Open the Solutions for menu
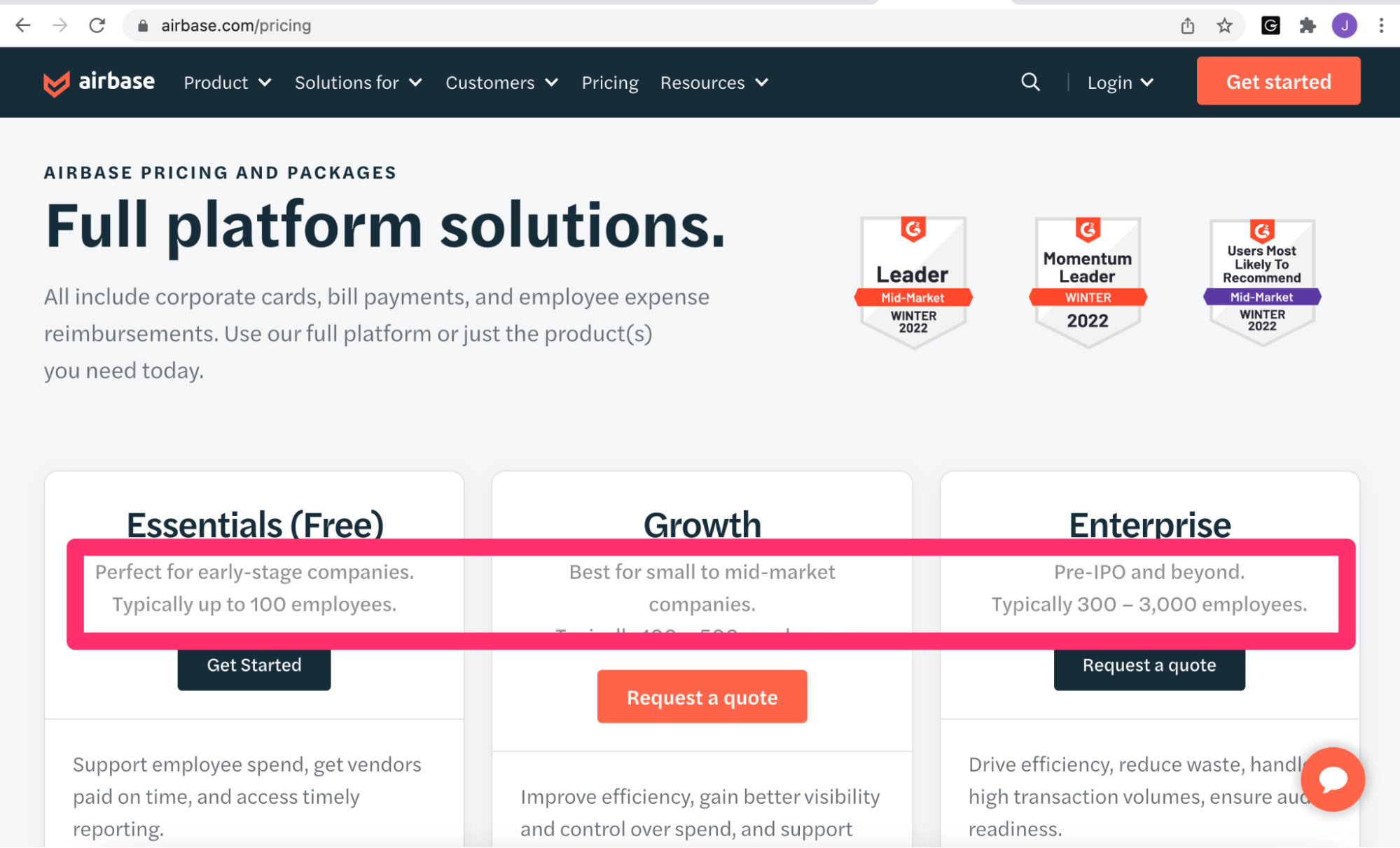This screenshot has width=1400, height=848. [x=358, y=82]
